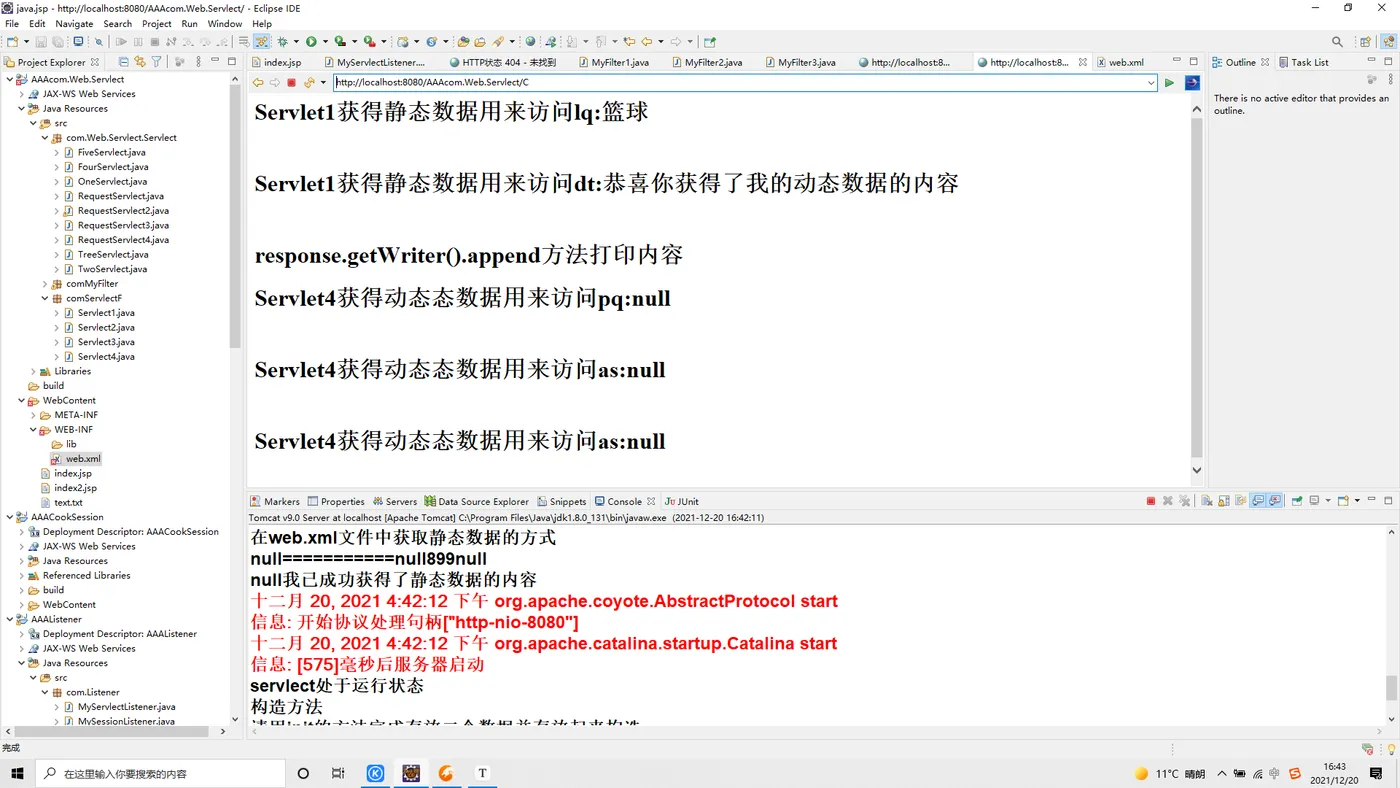Toggle Scroll Lock in the Console
Viewport: 1400px width, 788px height.
[1224, 501]
